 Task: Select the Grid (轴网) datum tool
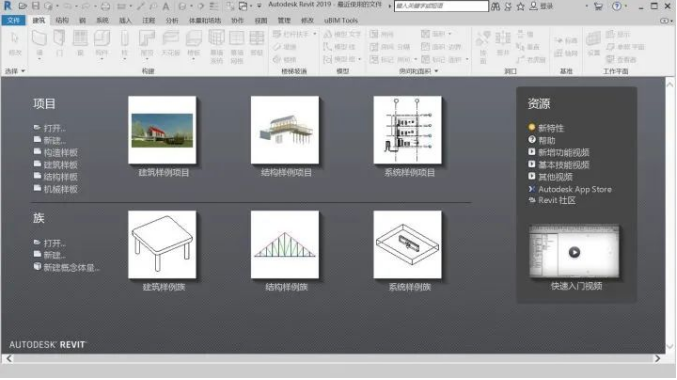coord(566,53)
